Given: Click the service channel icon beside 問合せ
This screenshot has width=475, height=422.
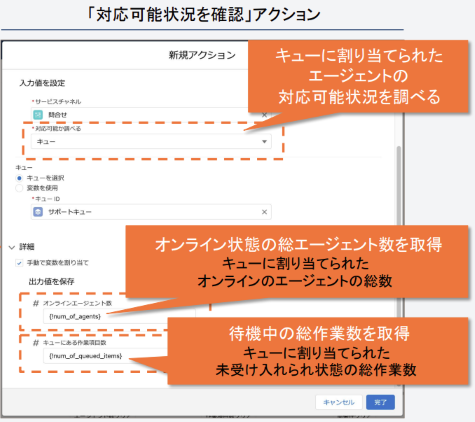Looking at the screenshot, I should (38, 115).
